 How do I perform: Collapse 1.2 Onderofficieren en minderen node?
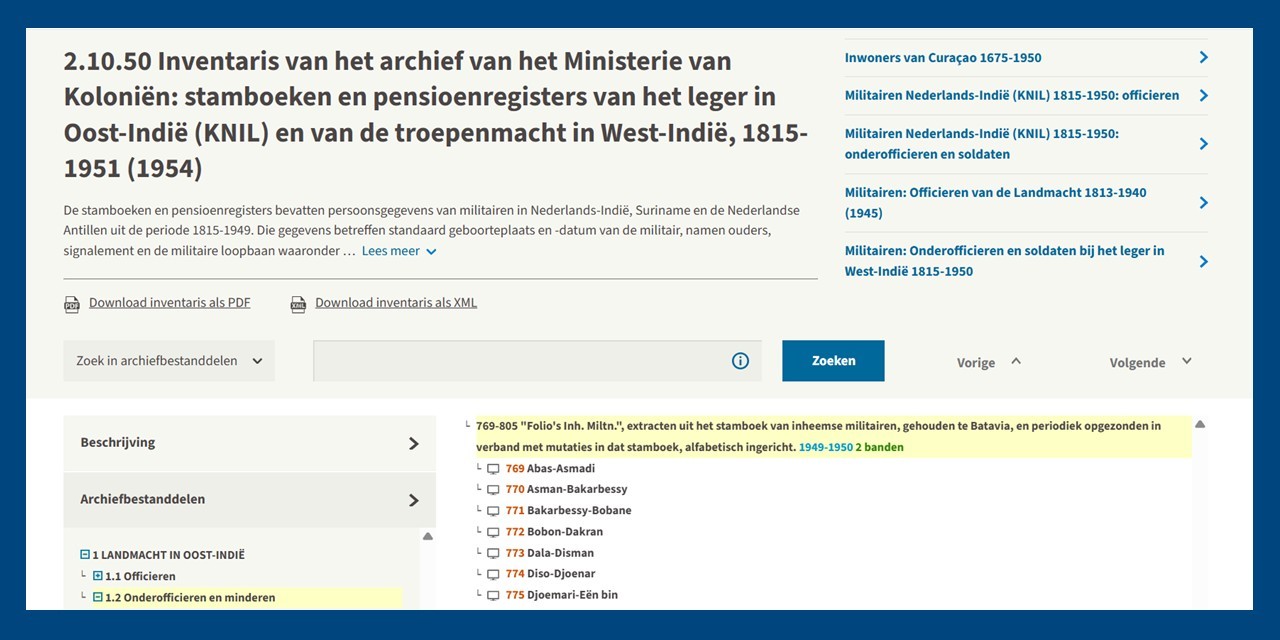click(x=98, y=598)
